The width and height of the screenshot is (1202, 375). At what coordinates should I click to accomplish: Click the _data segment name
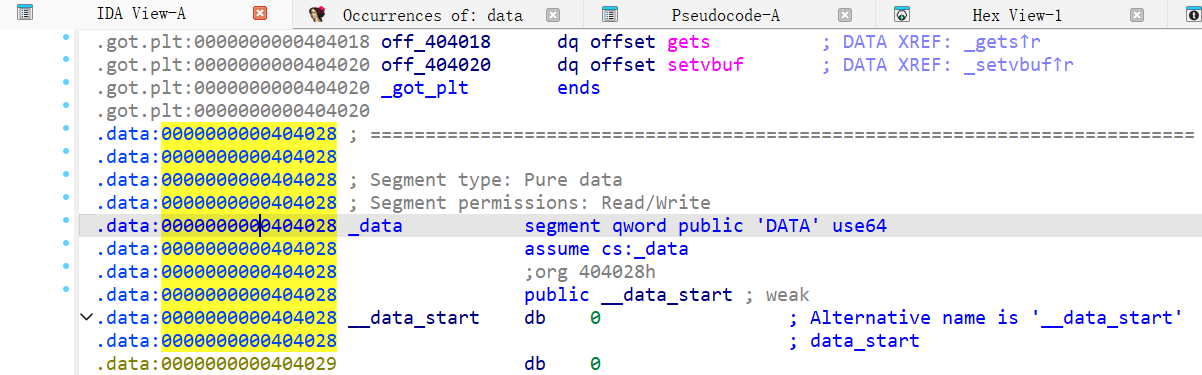375,226
